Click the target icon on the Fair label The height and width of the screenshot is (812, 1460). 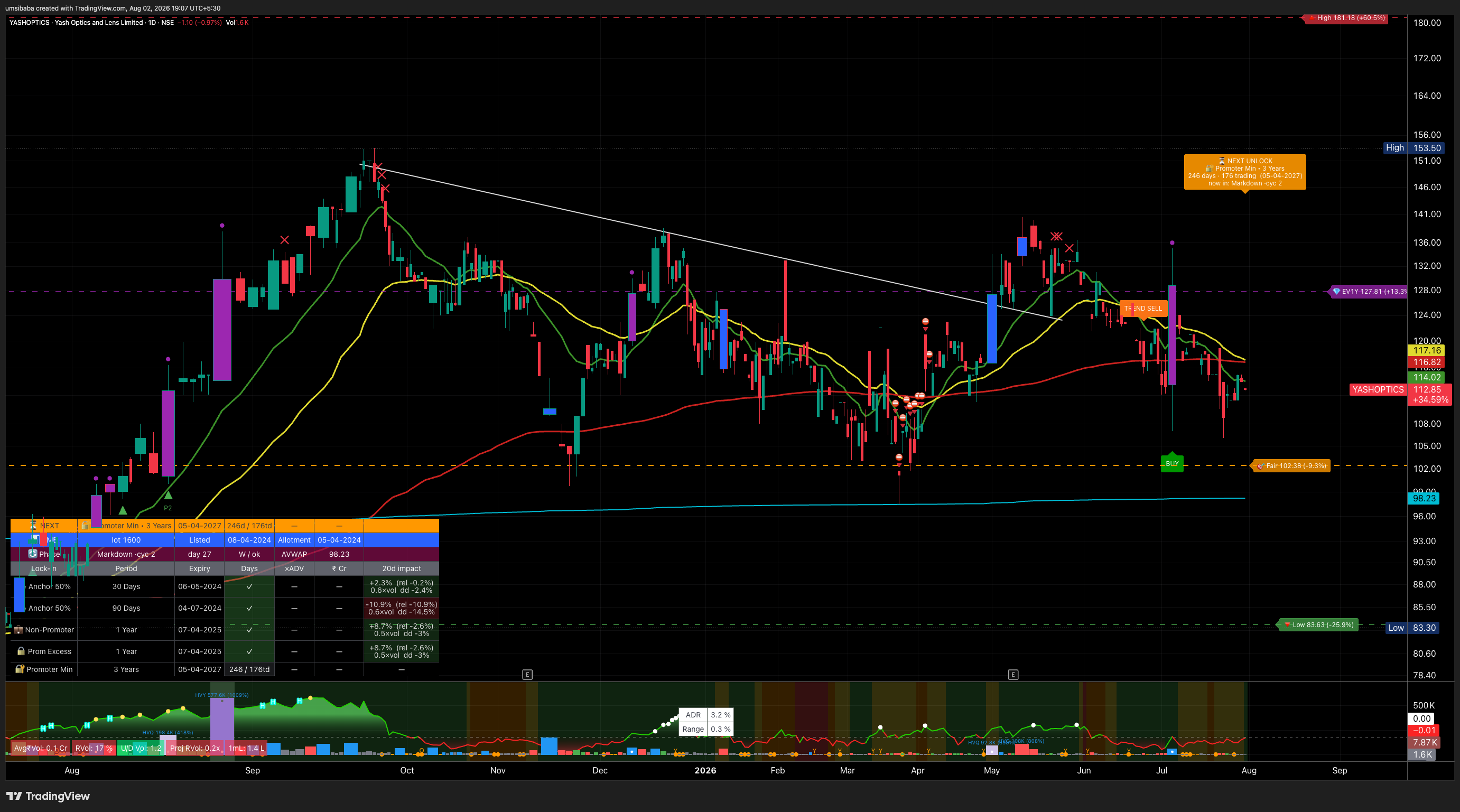pos(1260,466)
